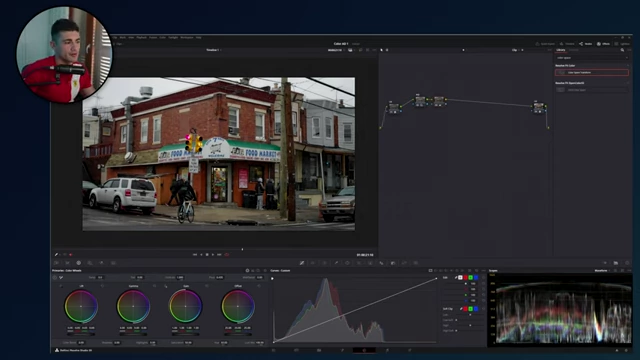This screenshot has height=360, width=640.
Task: Toggle the Effects panel button
Action: click(603, 44)
